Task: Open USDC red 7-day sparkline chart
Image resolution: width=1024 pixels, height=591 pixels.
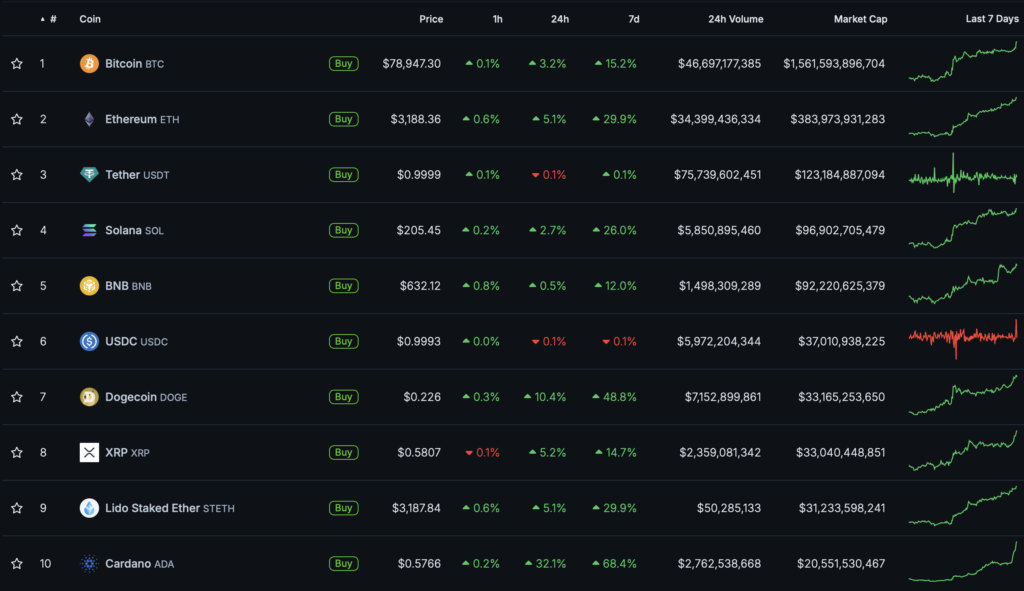Action: point(963,340)
